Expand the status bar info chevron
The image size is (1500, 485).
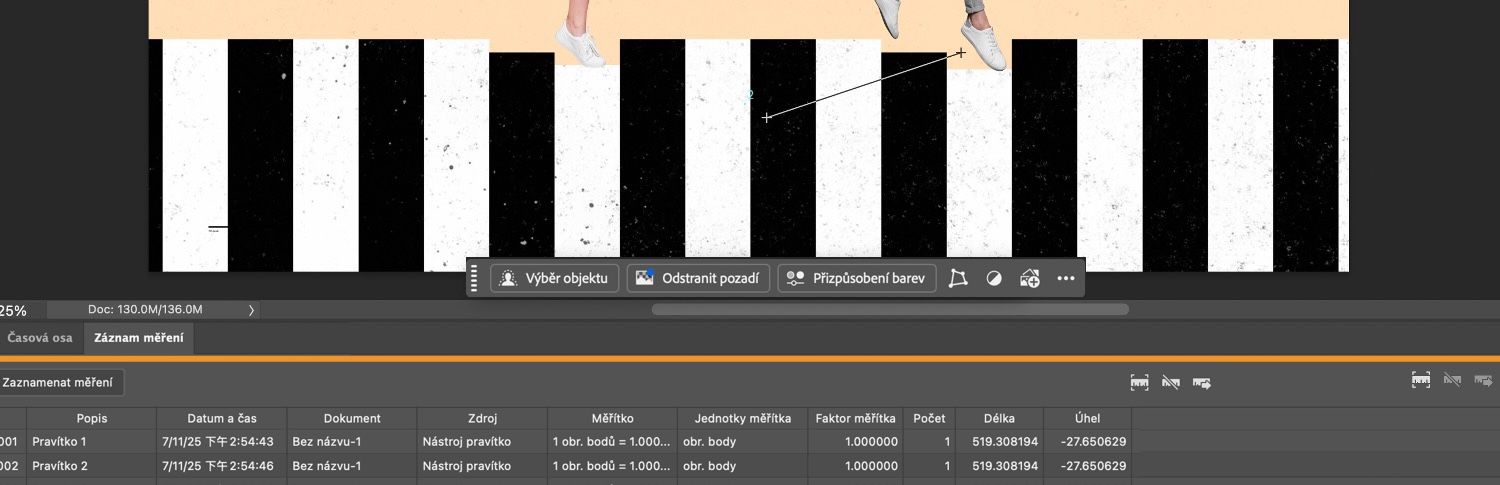click(x=251, y=310)
